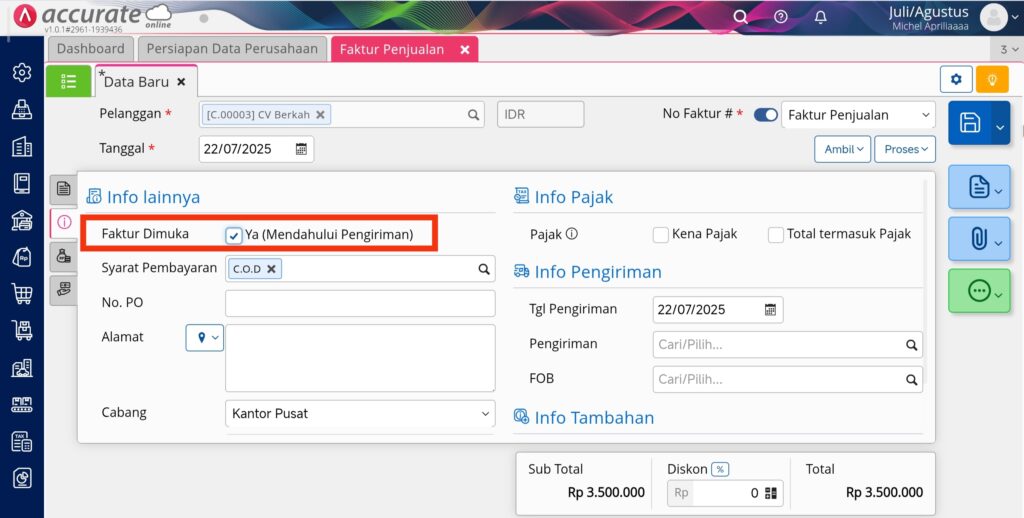The height and width of the screenshot is (518, 1024).
Task: Open the trolley with boxes sidebar module
Action: [22, 331]
